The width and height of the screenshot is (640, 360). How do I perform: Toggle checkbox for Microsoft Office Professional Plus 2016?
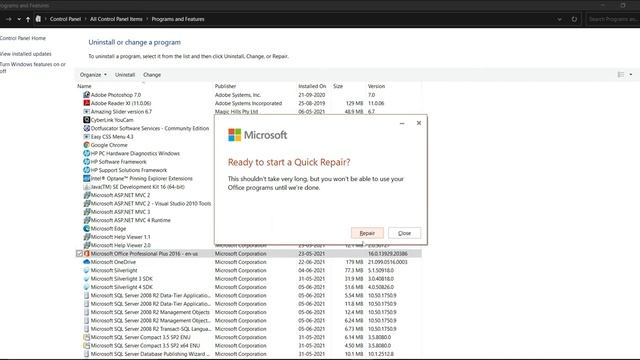pos(79,253)
